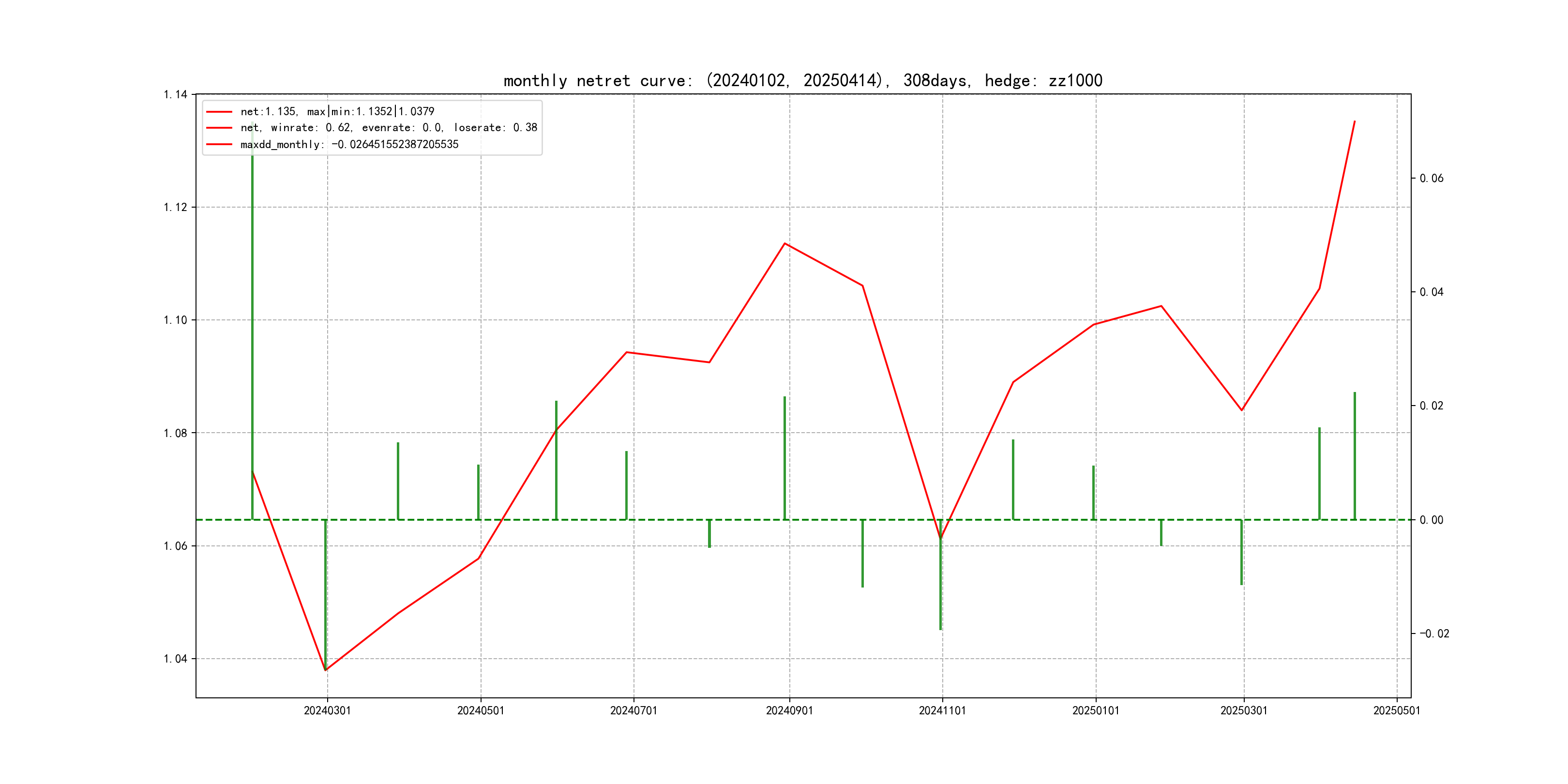Screen dimensions: 1568x784
Task: Click the 1.10 left axis tick label
Action: click(175, 320)
